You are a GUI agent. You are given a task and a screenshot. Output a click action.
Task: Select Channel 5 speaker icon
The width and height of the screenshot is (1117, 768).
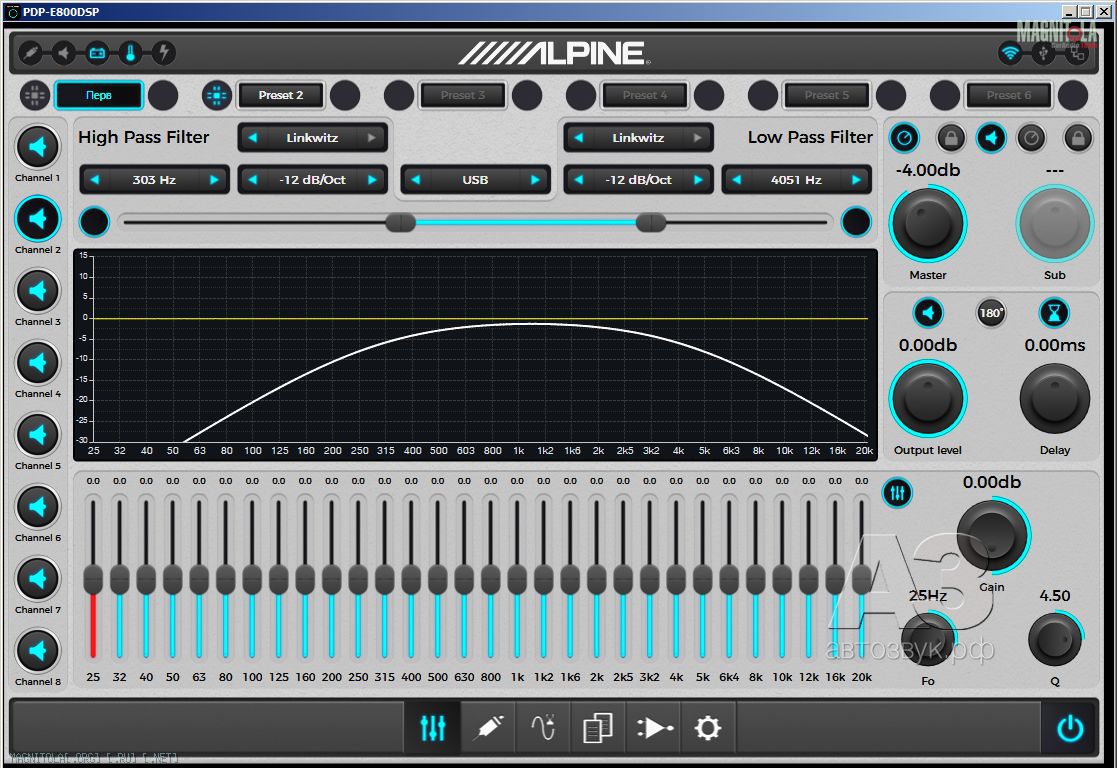coord(38,435)
